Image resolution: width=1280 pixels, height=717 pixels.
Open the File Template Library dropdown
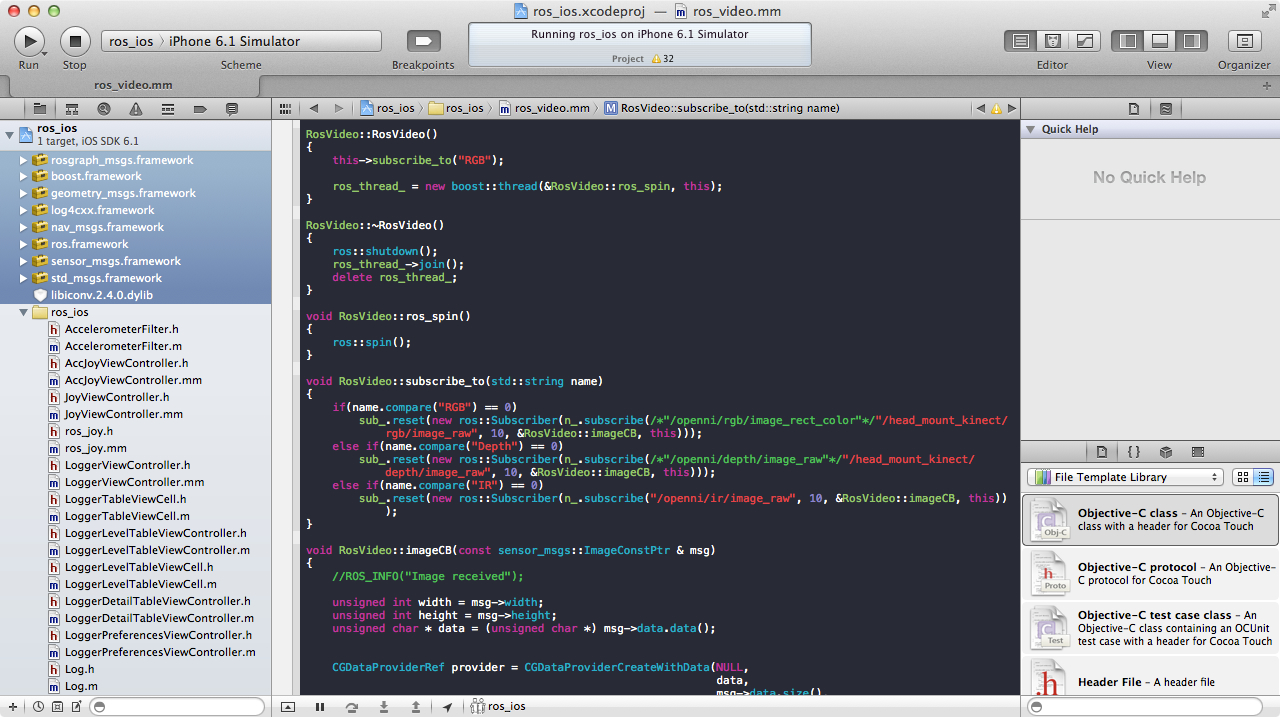point(1125,477)
